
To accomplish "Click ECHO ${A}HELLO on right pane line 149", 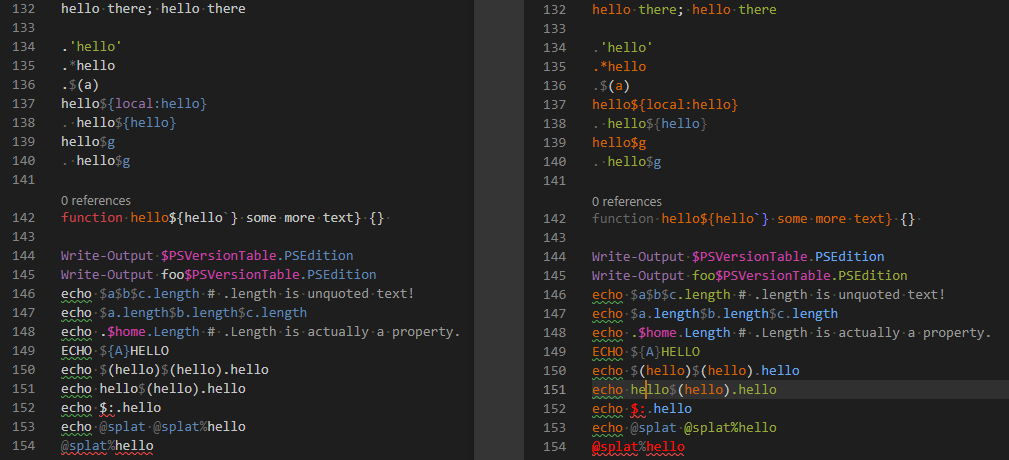I will [x=646, y=351].
